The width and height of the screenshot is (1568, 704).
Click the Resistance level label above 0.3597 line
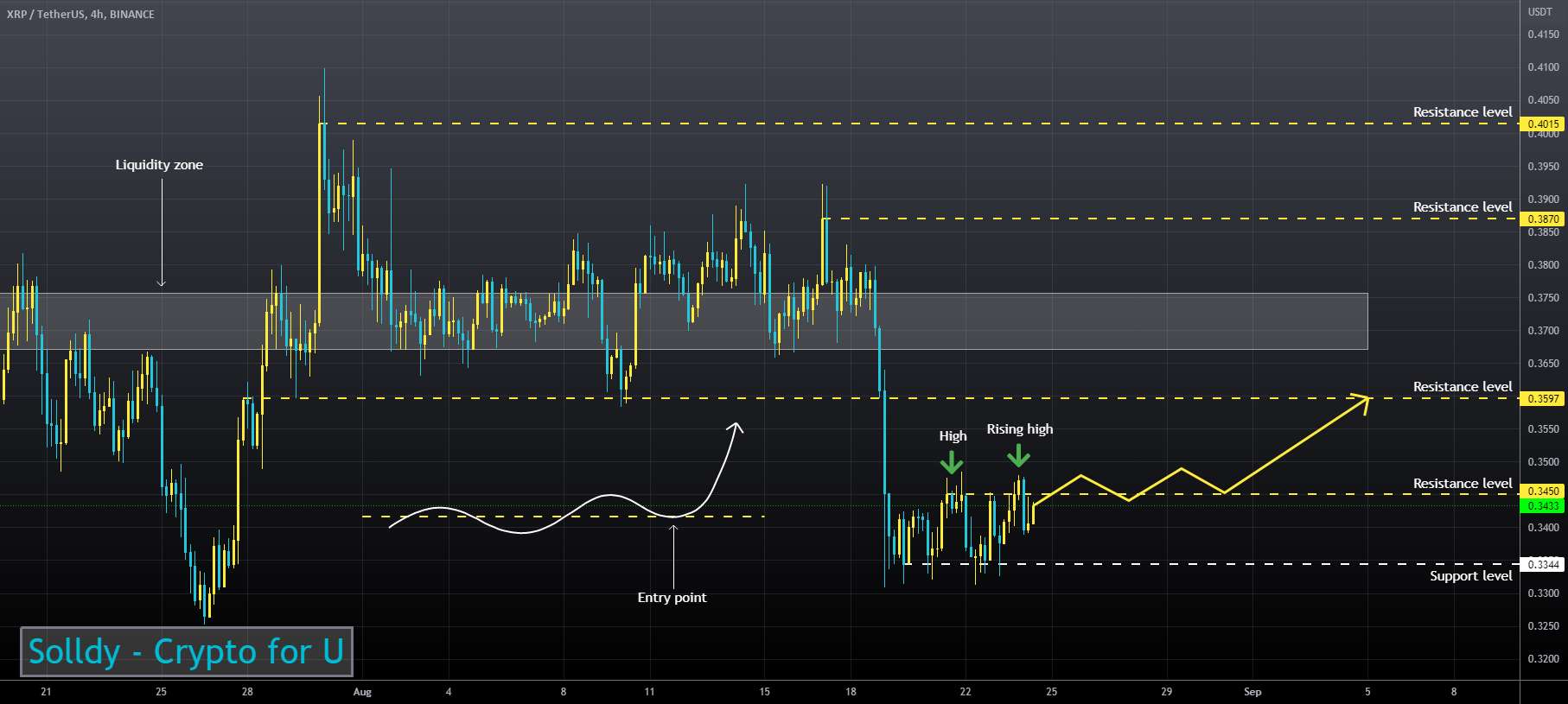coord(1463,387)
